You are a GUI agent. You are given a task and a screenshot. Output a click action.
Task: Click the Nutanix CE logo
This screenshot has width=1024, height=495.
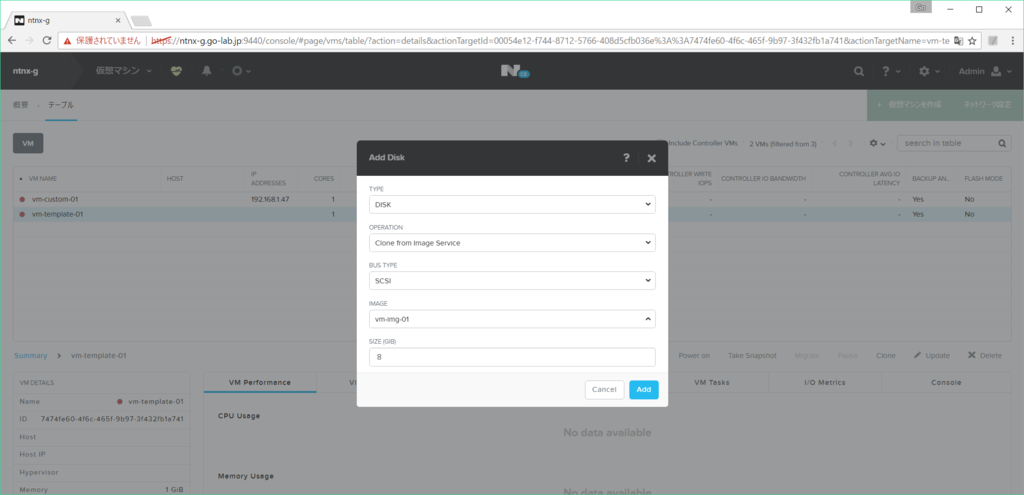coord(515,71)
